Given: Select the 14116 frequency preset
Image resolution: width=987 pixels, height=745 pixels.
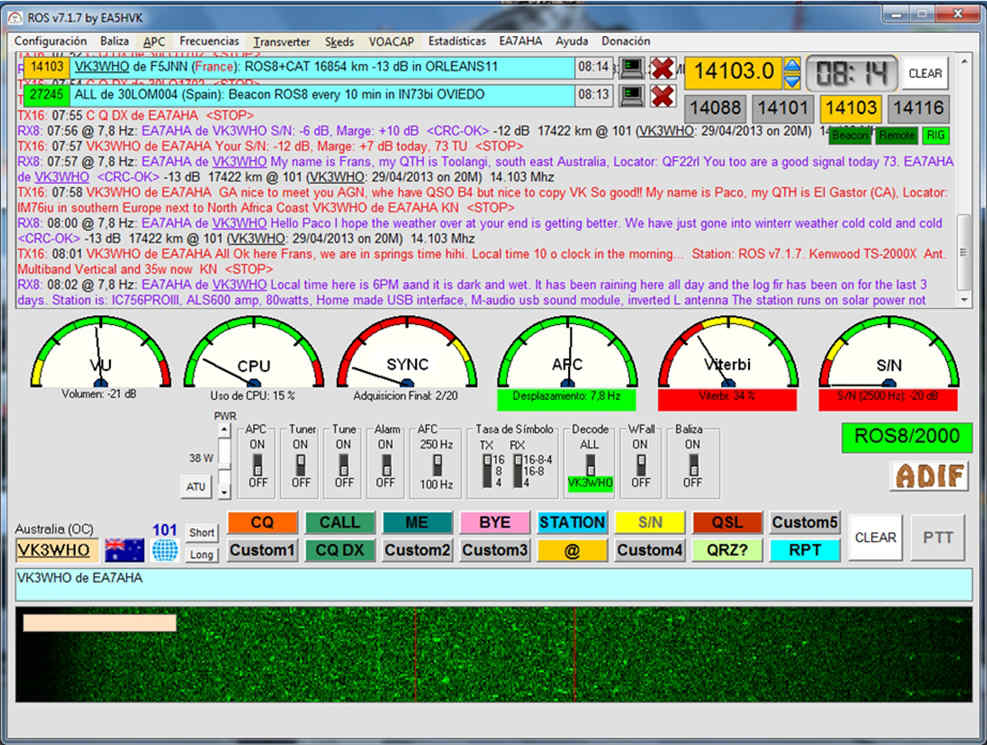Looking at the screenshot, I should click(918, 108).
